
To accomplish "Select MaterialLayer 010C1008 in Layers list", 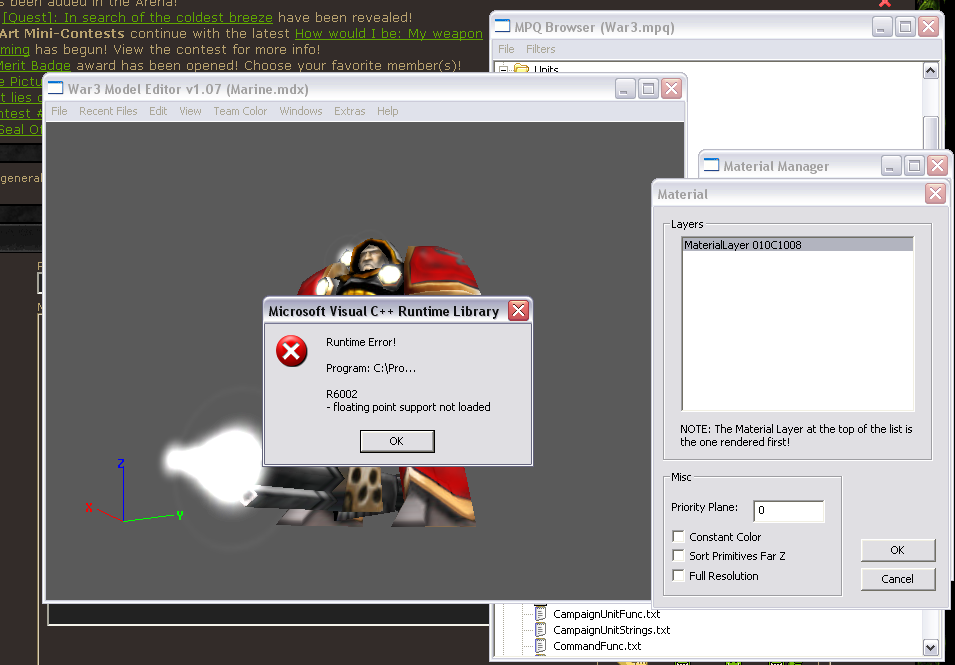I will [x=798, y=245].
